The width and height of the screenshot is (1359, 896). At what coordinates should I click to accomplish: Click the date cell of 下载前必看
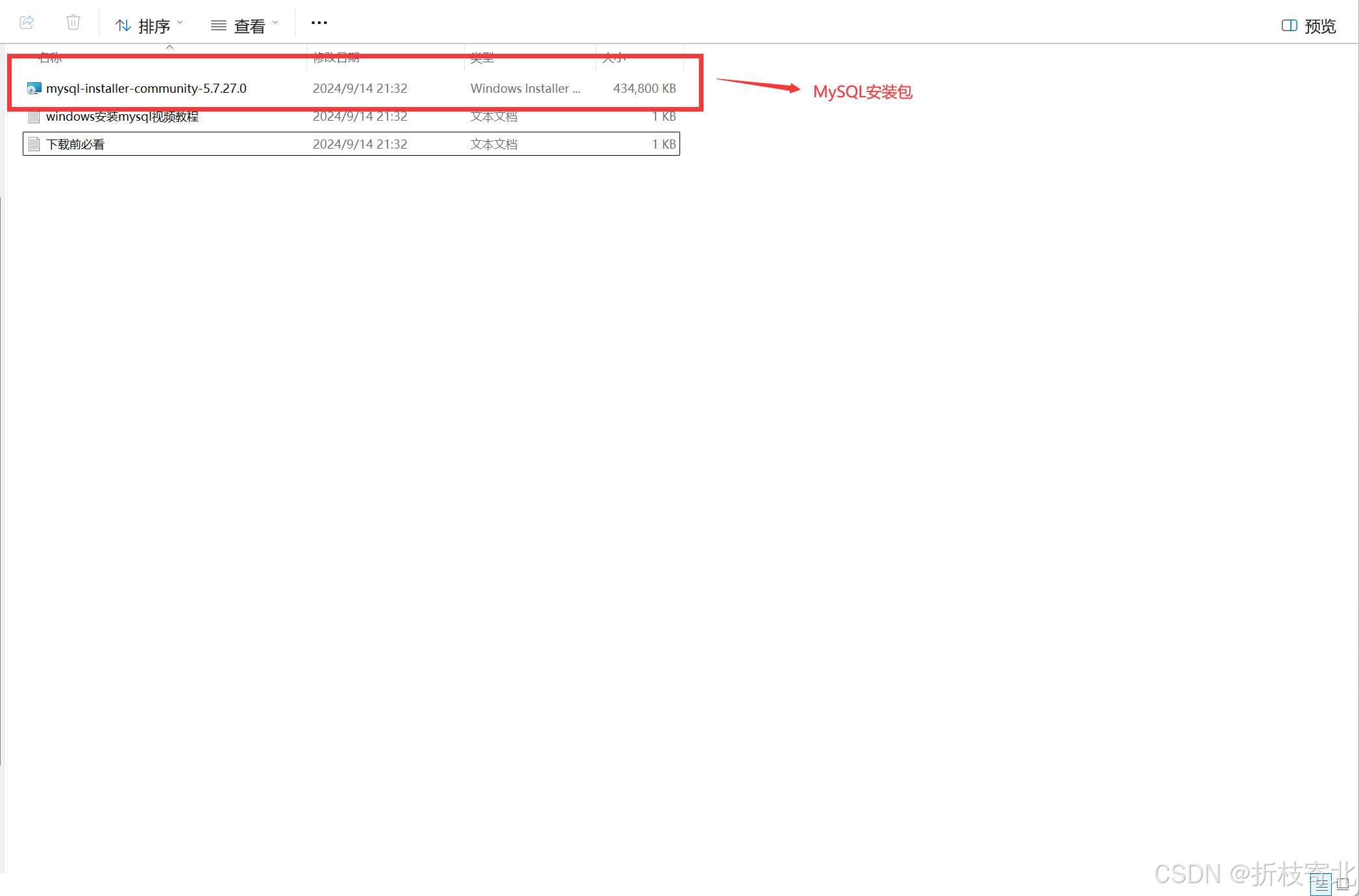(360, 144)
